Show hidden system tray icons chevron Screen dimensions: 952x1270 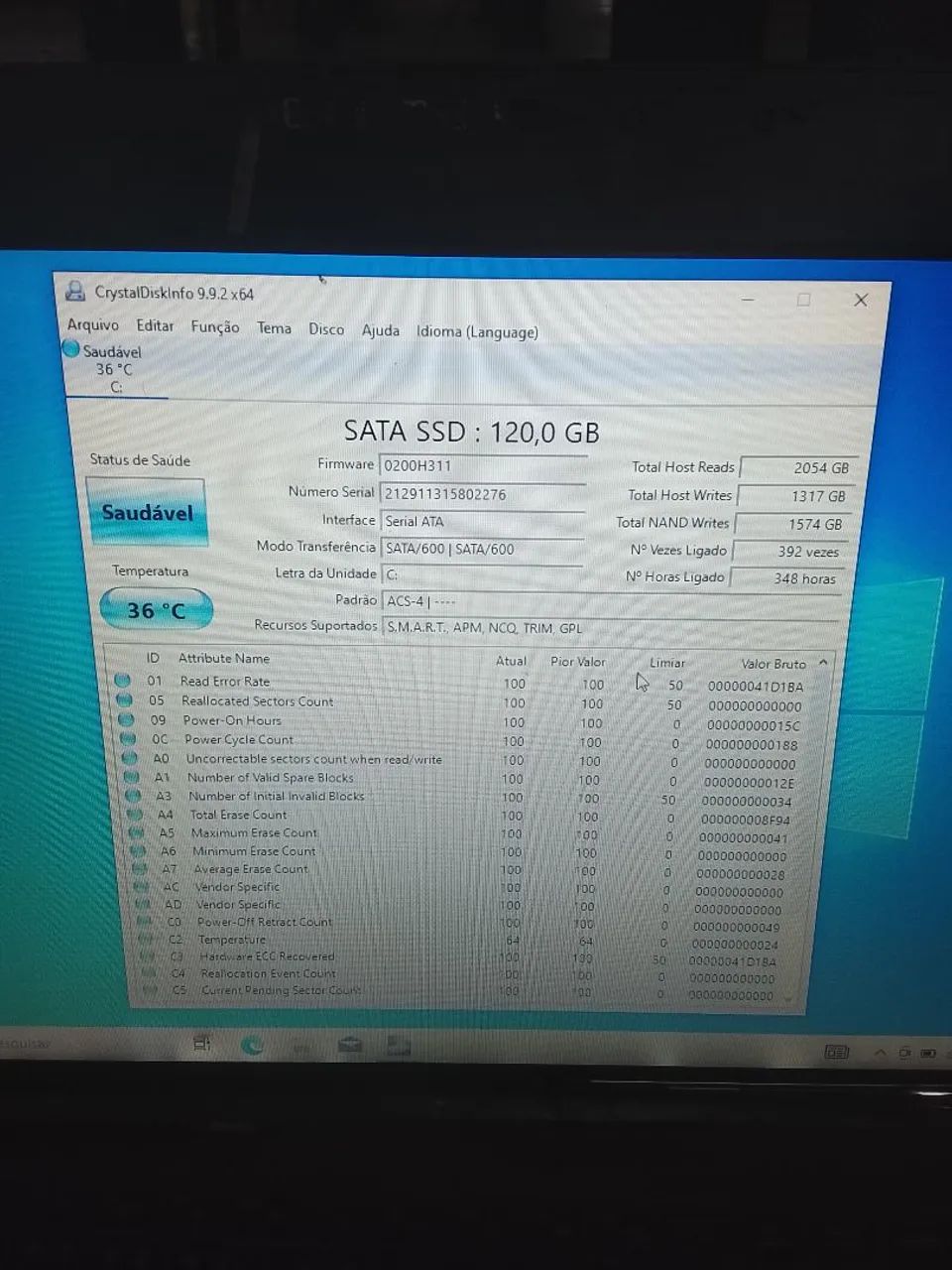pyautogui.click(x=879, y=1052)
